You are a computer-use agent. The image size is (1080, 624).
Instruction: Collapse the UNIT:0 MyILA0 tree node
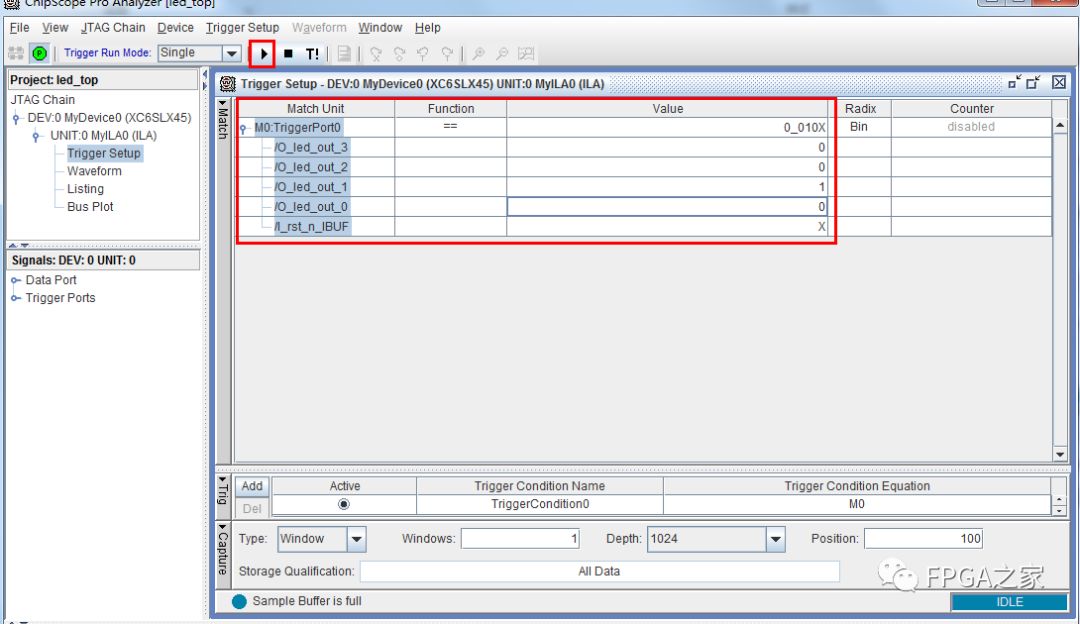(36, 136)
